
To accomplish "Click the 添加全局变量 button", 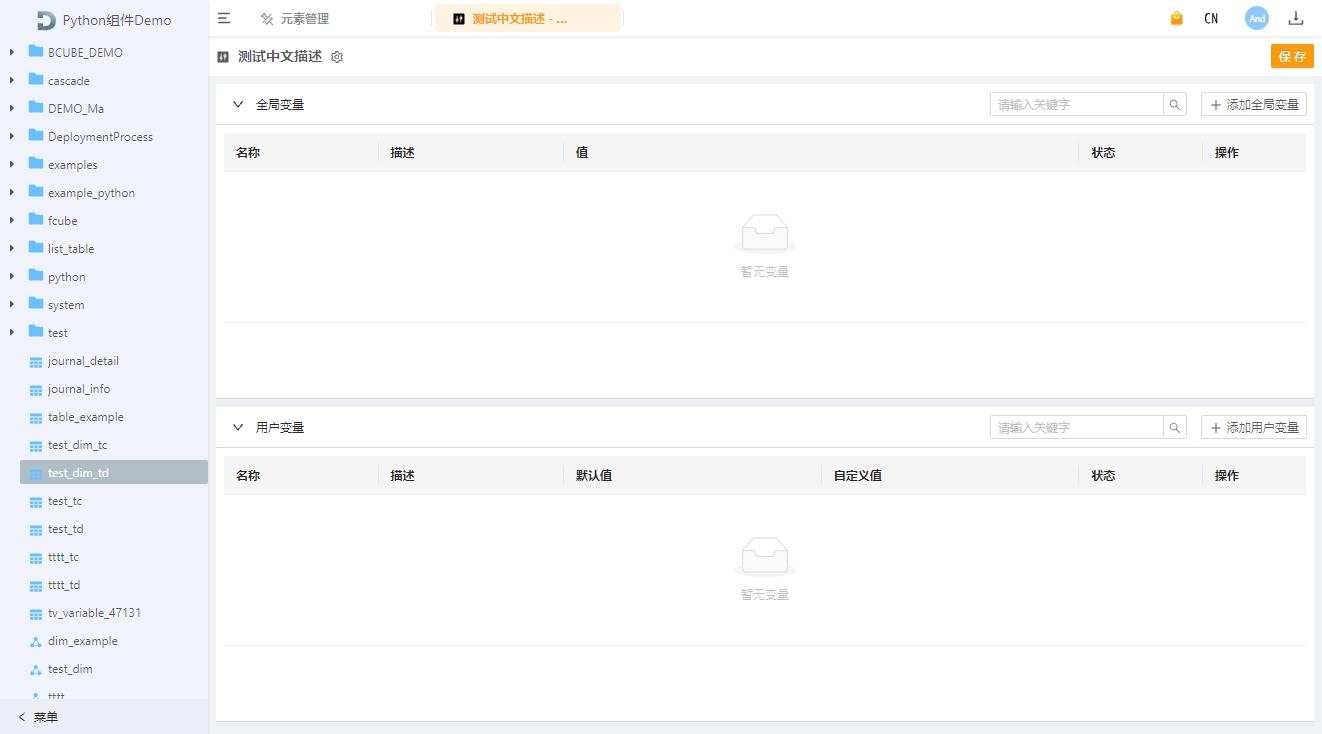I will point(1253,104).
